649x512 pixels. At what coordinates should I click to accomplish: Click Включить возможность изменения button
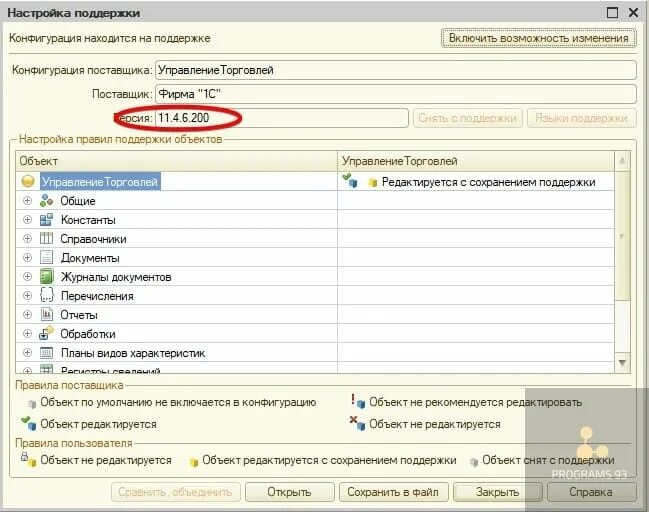[538, 38]
